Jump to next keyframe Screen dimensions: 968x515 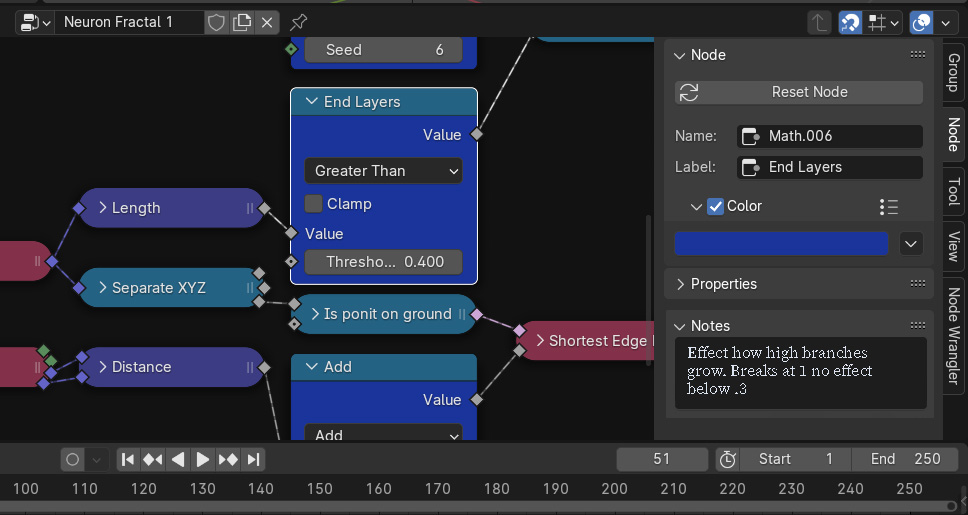pos(228,460)
